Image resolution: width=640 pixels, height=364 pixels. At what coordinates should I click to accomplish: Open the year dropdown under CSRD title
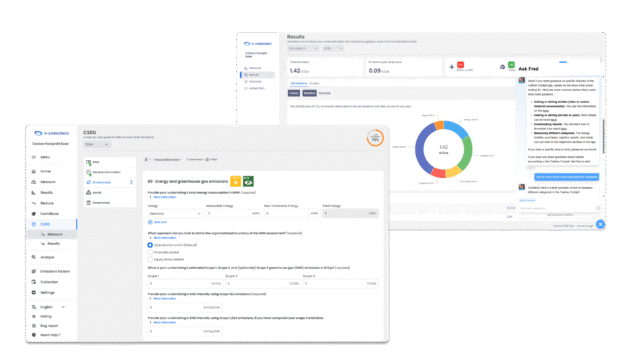[x=97, y=145]
